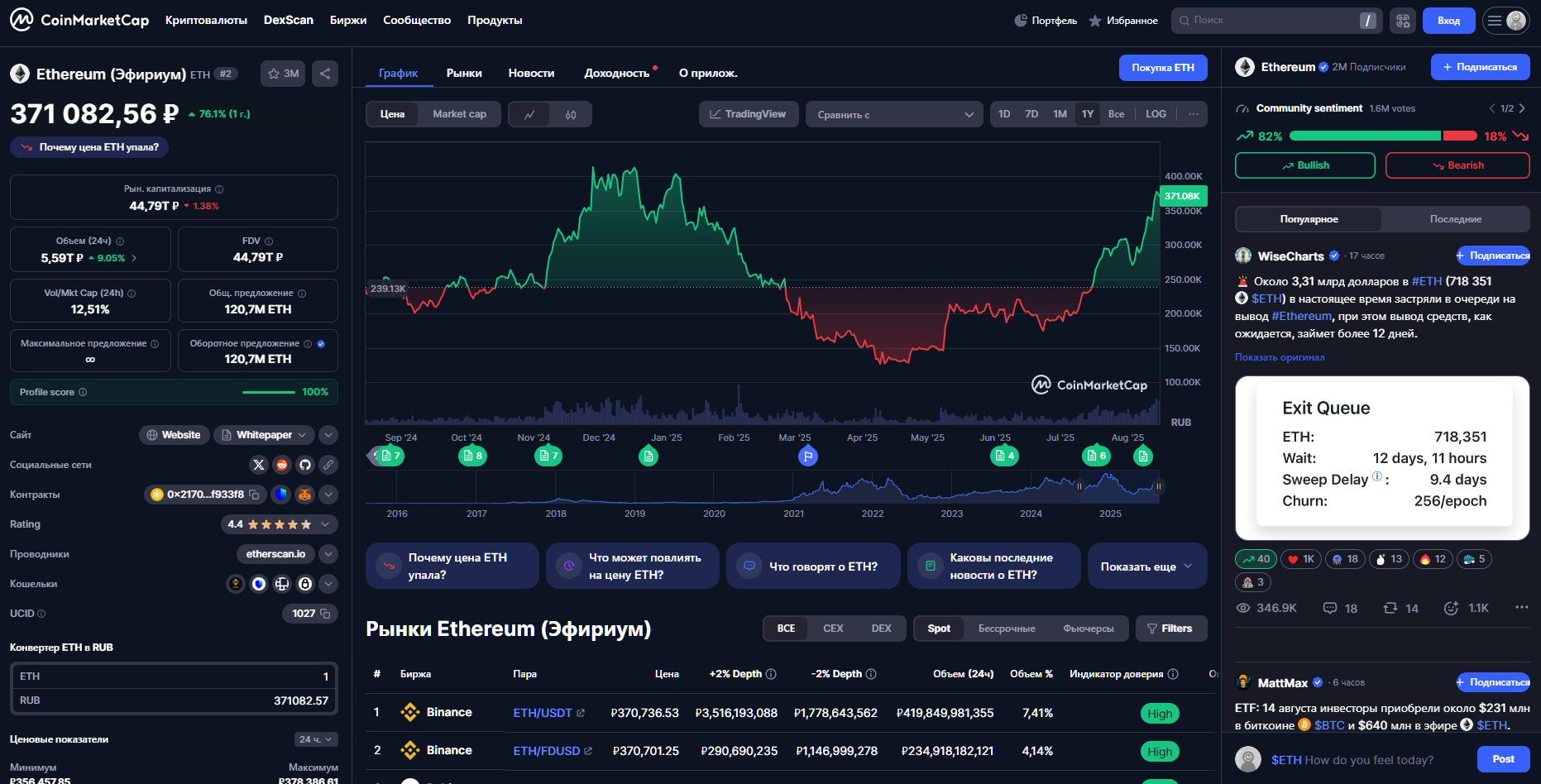The width and height of the screenshot is (1541, 784).
Task: Toggle LOG scale on chart
Action: [1156, 114]
